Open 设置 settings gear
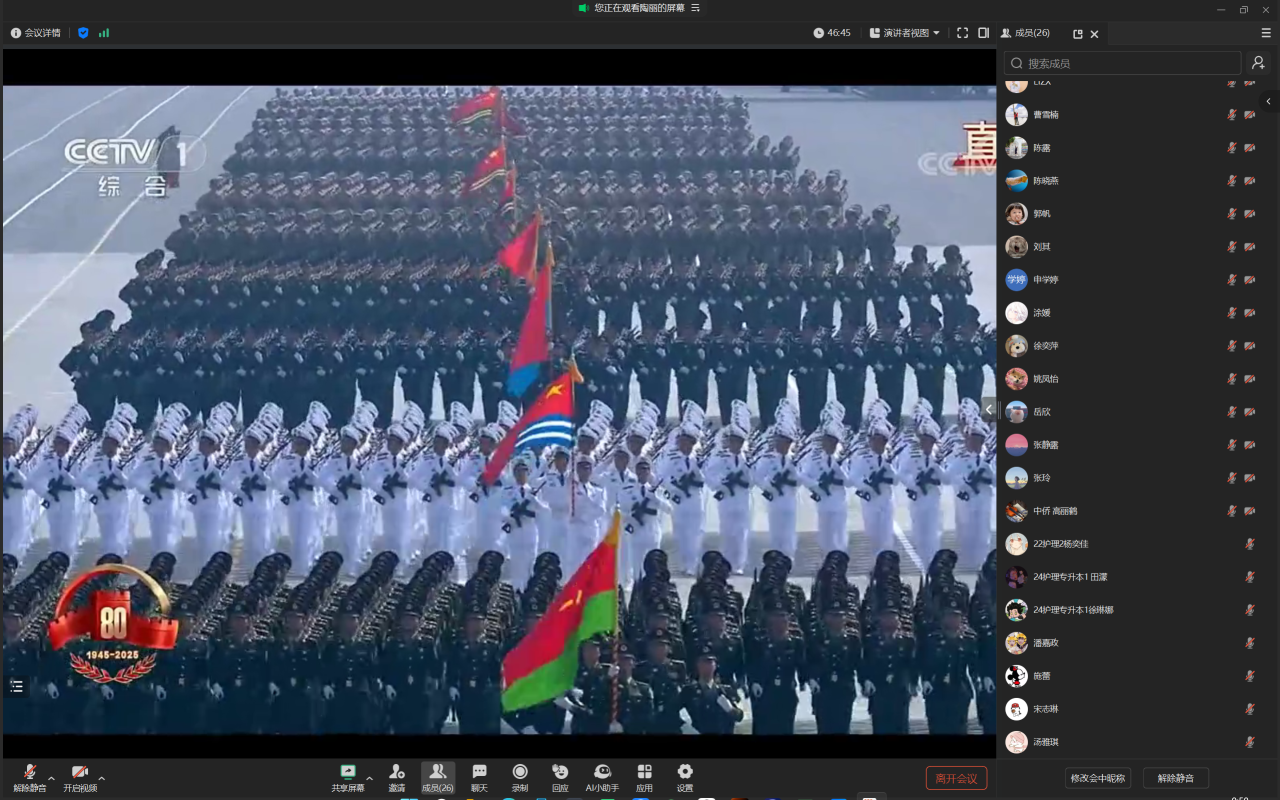 (685, 777)
